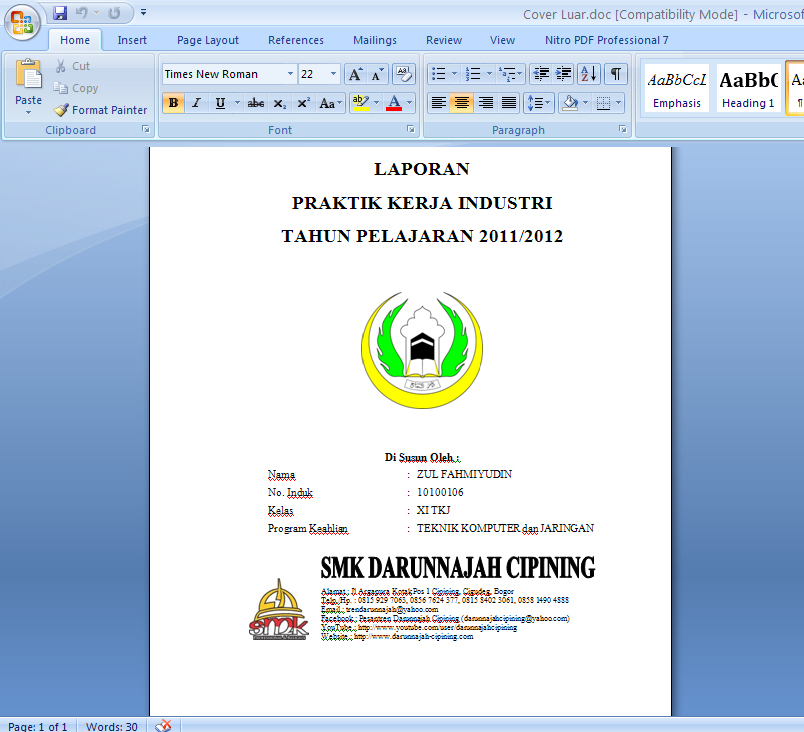Image resolution: width=804 pixels, height=732 pixels.
Task: Apply subscript to text
Action: pos(279,103)
